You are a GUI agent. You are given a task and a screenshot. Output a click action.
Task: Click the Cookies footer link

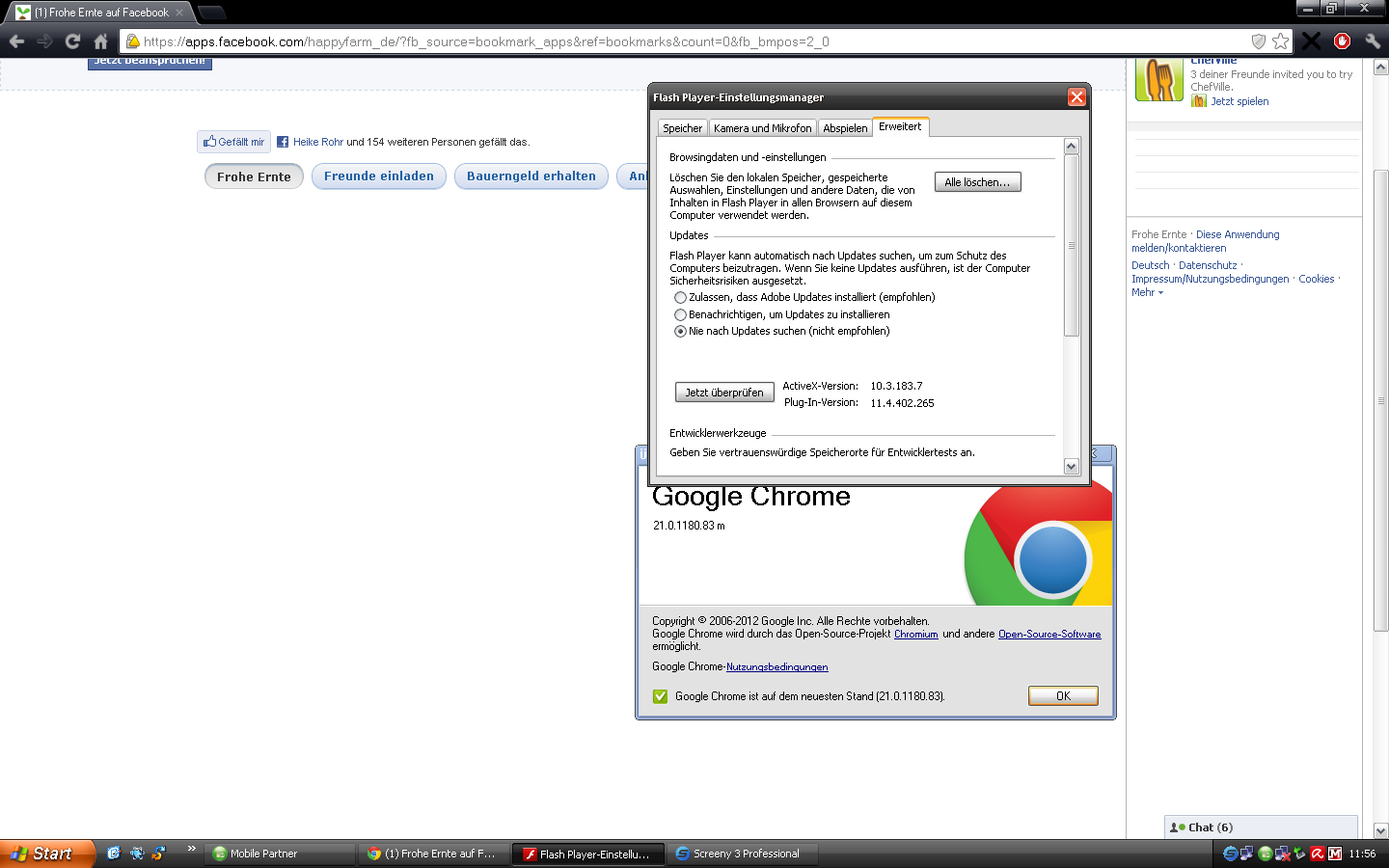click(1317, 279)
